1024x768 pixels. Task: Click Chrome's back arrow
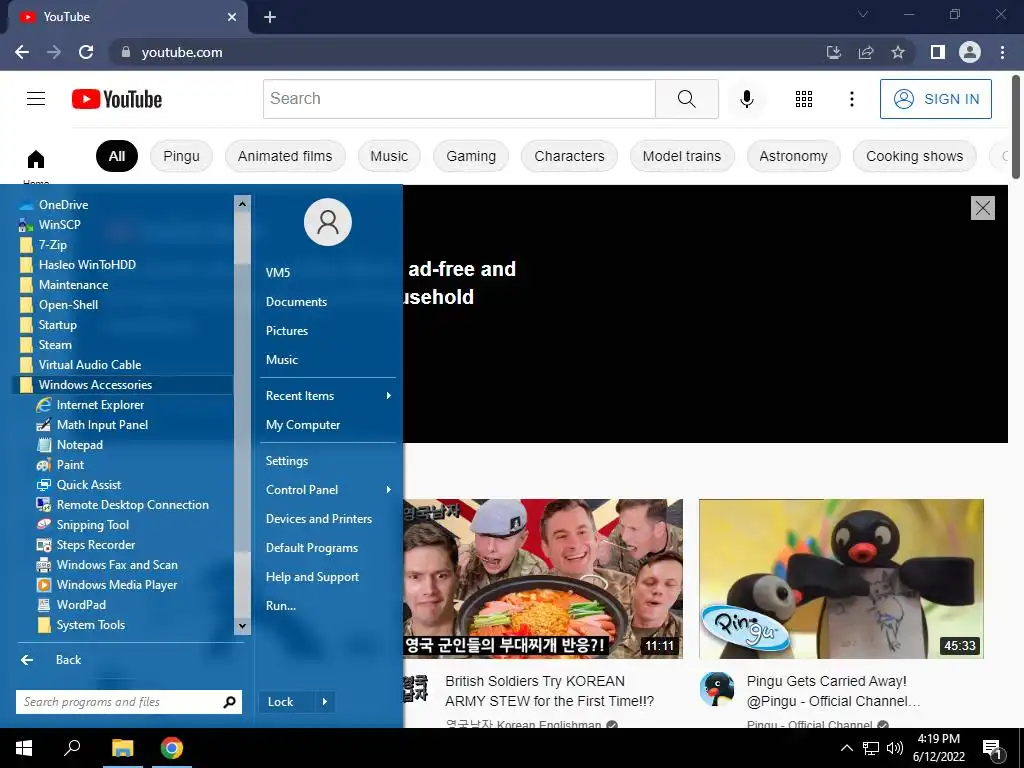22,52
